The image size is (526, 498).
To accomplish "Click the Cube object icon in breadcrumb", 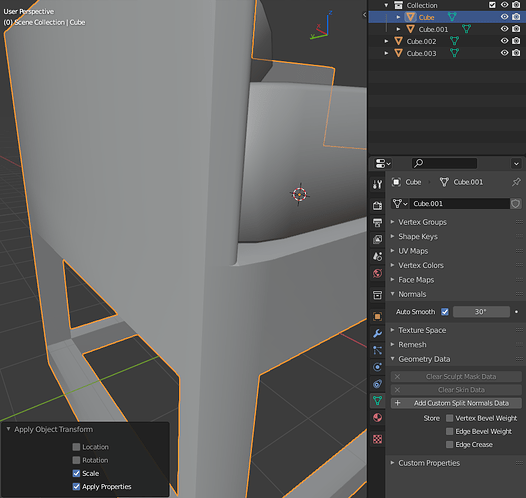I will (x=396, y=182).
